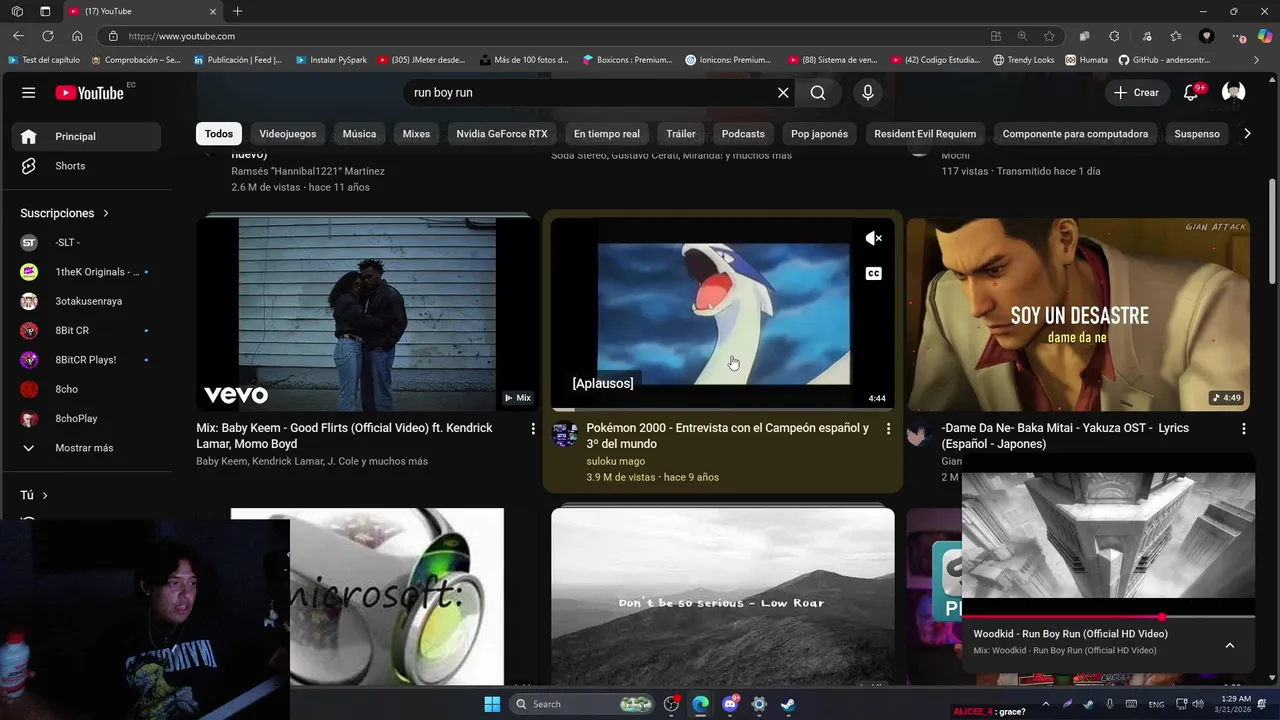Expand subscriptions with Mostrar más
The height and width of the screenshot is (720, 1280).
(86, 448)
